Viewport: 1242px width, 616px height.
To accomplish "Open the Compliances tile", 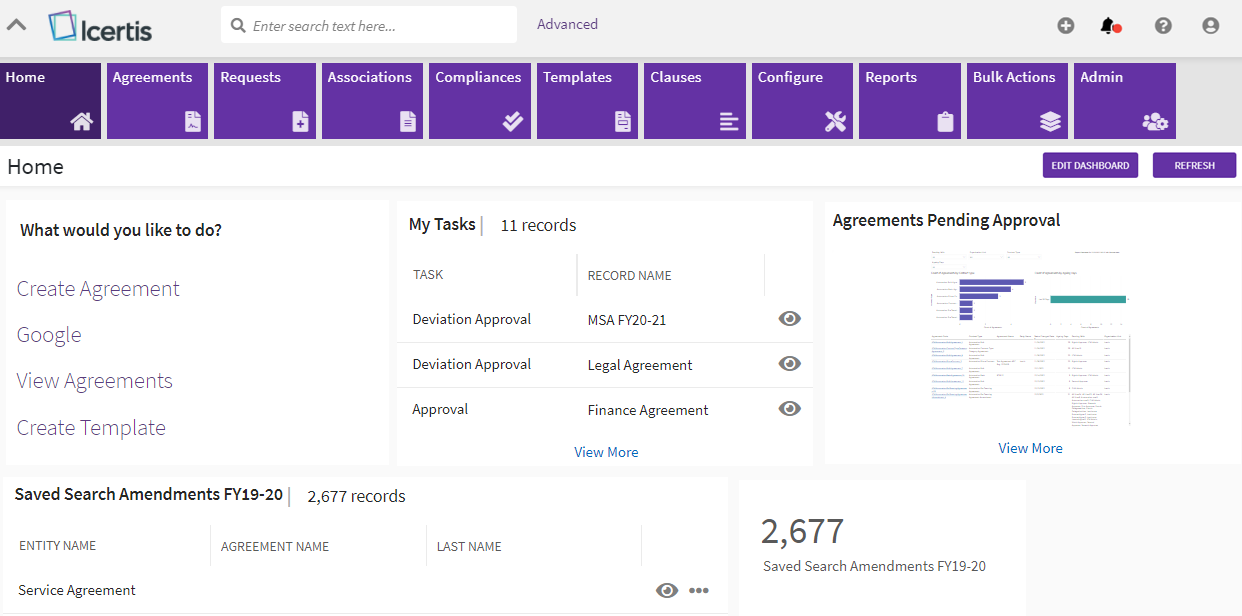I will tap(479, 100).
